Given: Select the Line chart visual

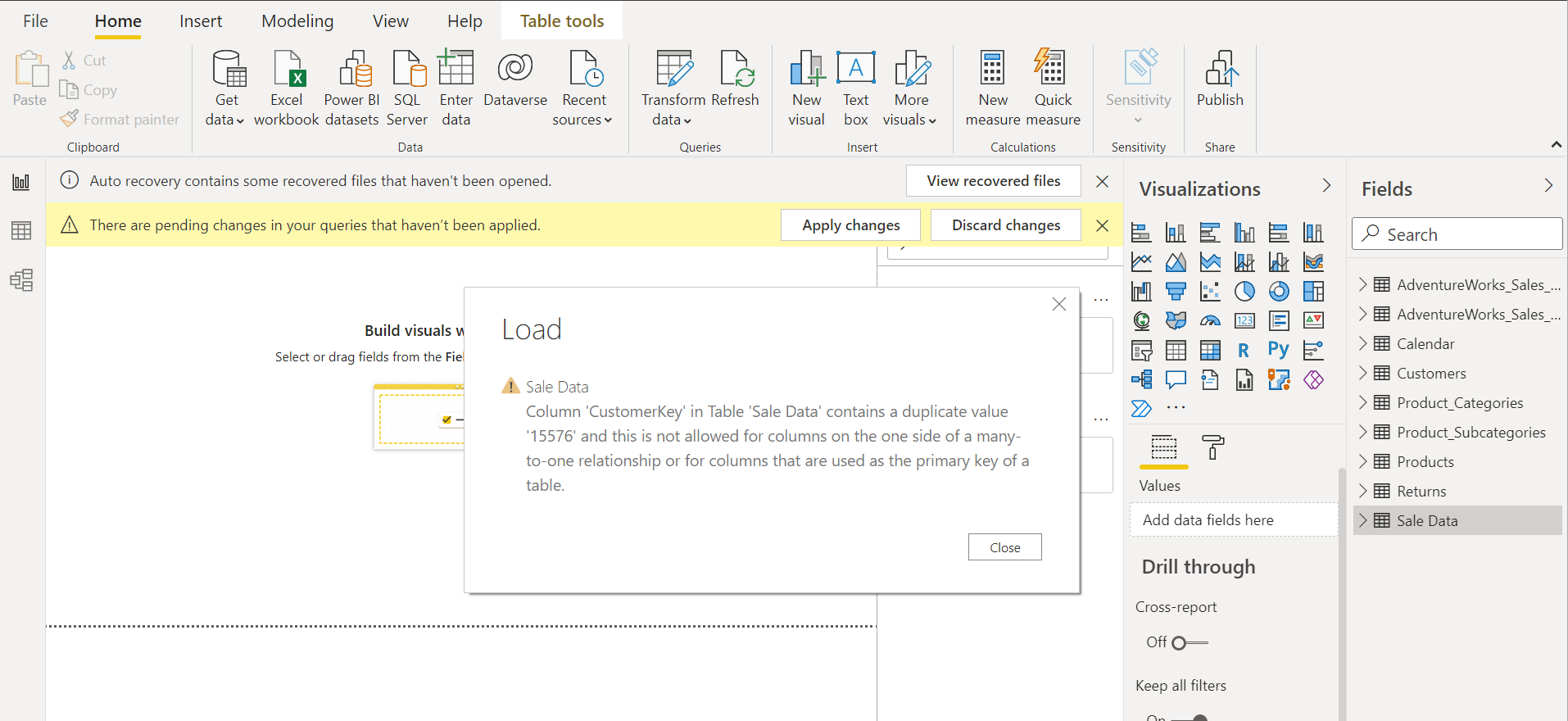Looking at the screenshot, I should point(1141,262).
